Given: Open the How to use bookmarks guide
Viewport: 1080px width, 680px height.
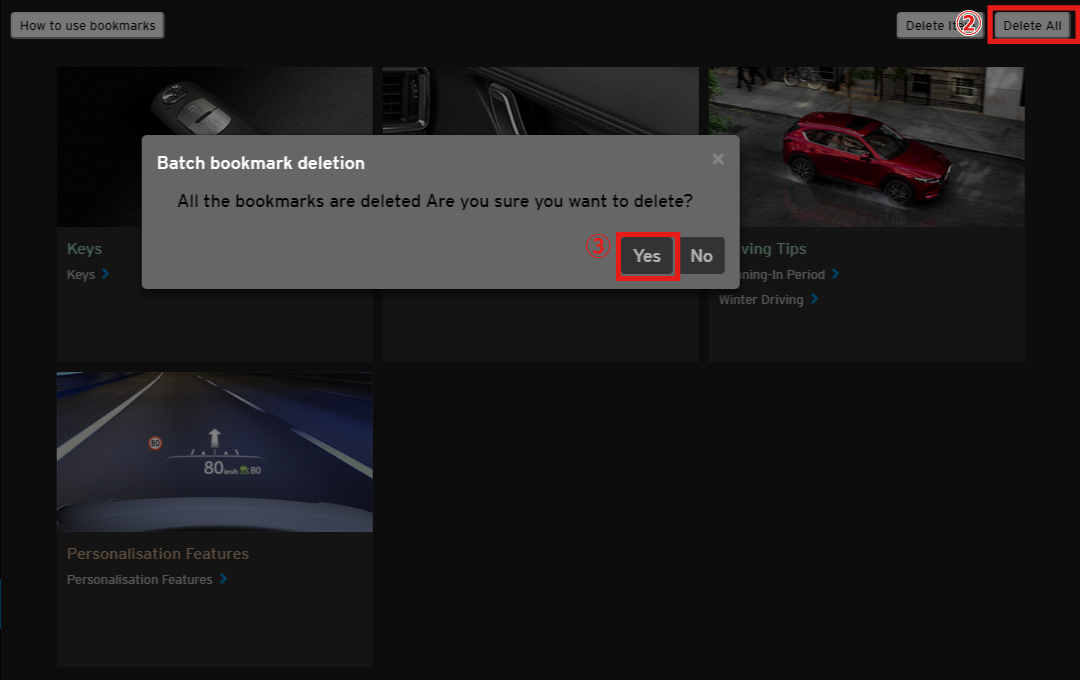Looking at the screenshot, I should click(x=87, y=26).
